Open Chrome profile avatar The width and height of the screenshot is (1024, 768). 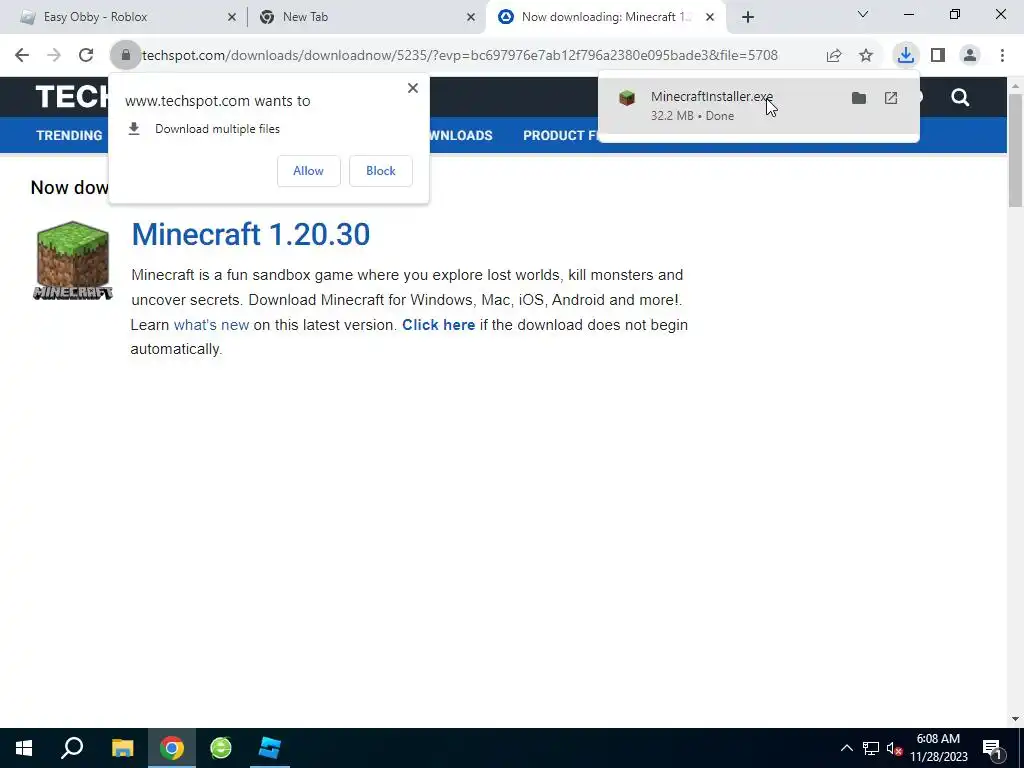point(970,56)
